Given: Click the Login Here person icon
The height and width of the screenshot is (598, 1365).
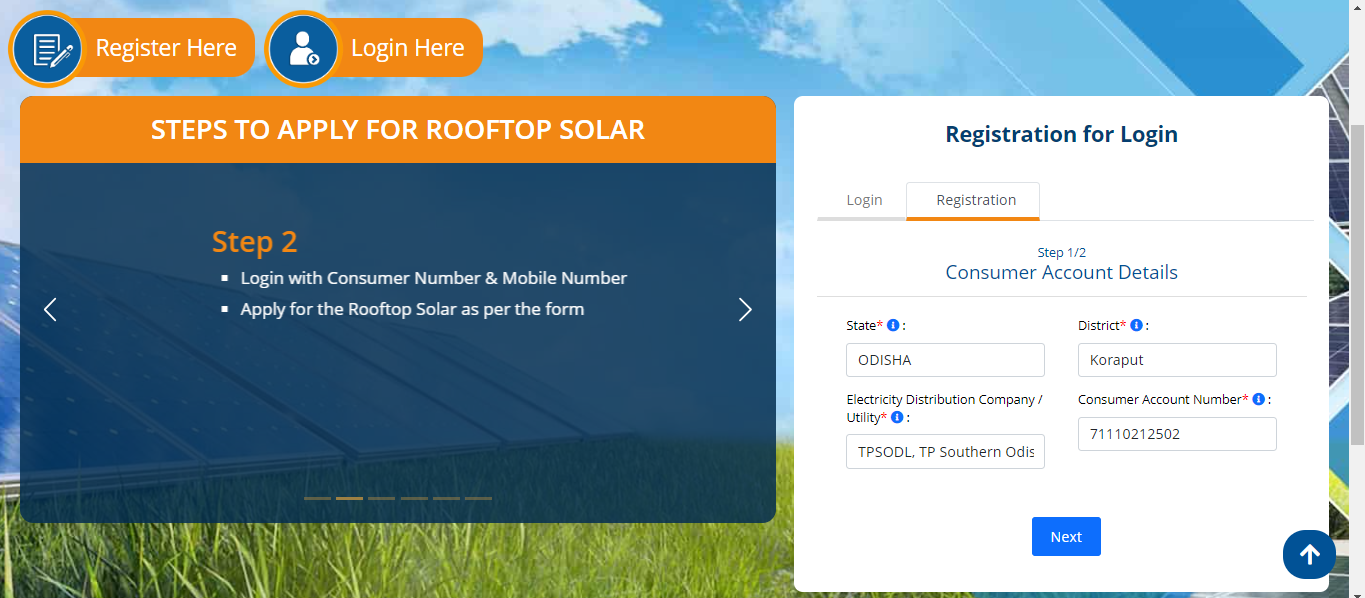Looking at the screenshot, I should [x=303, y=47].
